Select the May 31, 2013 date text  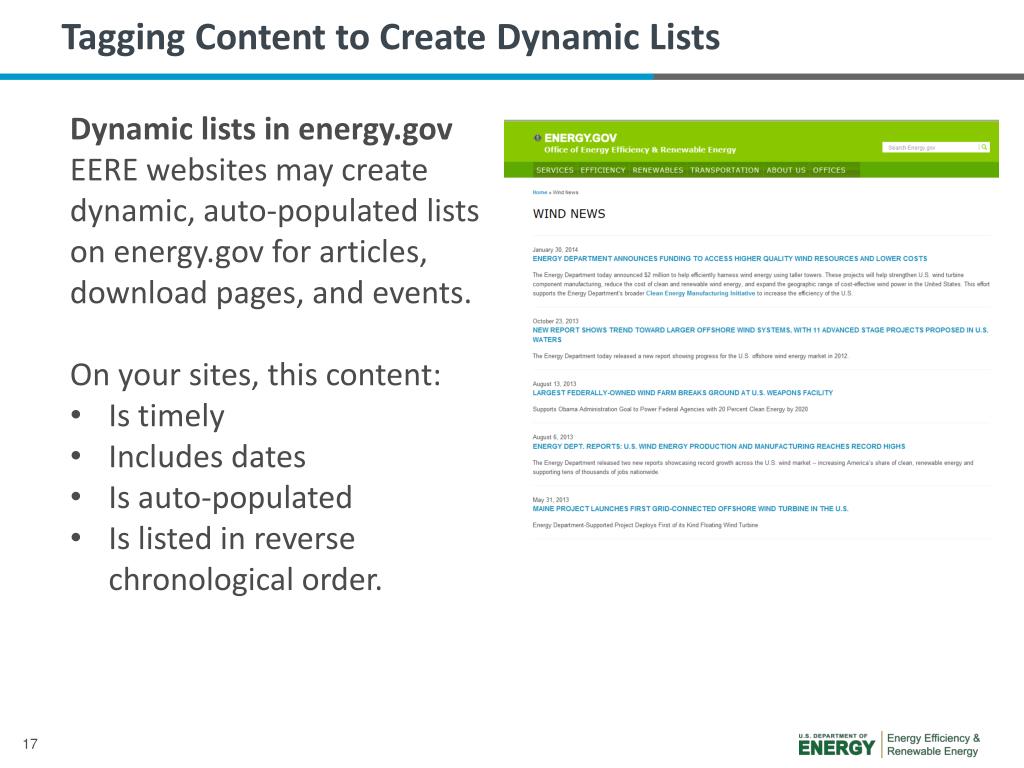coord(551,500)
